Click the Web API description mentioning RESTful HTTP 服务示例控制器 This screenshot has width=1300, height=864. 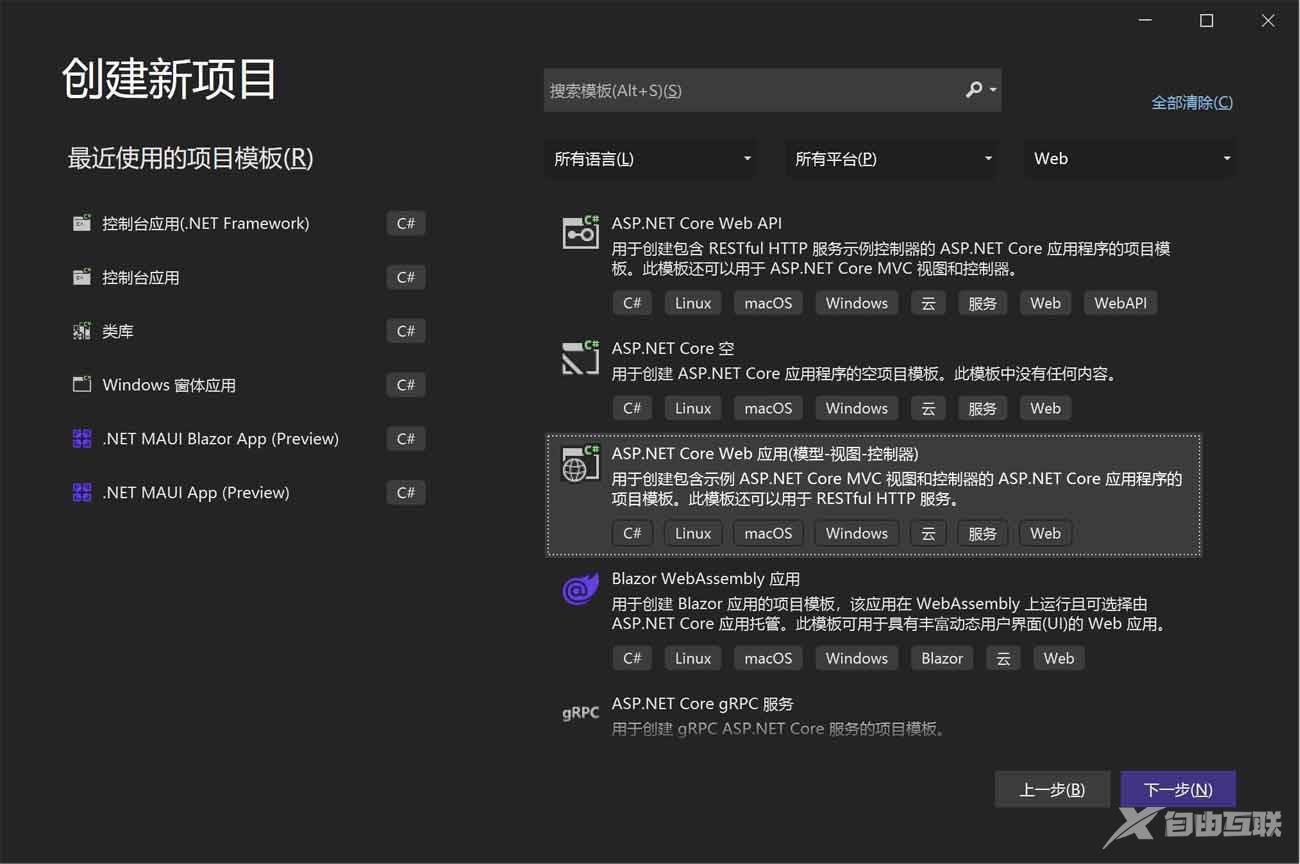891,259
